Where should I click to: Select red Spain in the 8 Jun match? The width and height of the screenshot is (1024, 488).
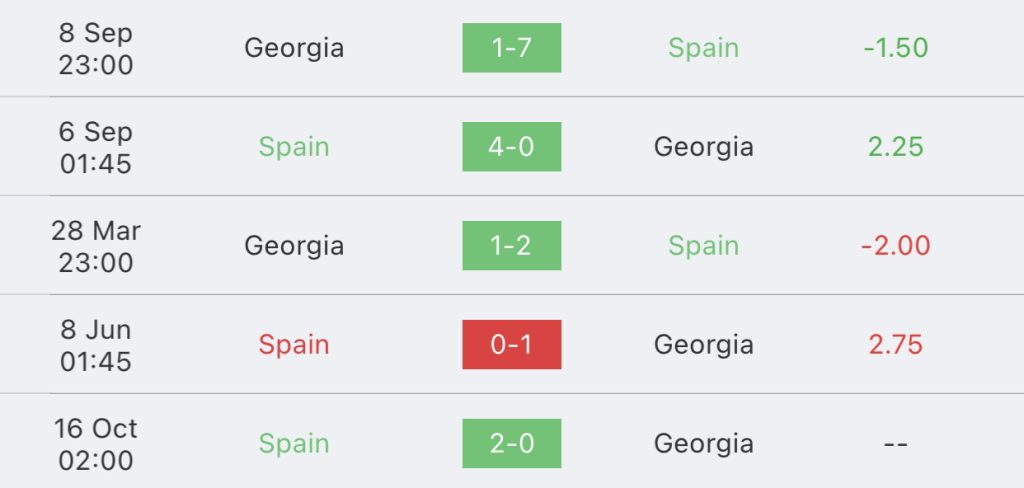(x=294, y=345)
